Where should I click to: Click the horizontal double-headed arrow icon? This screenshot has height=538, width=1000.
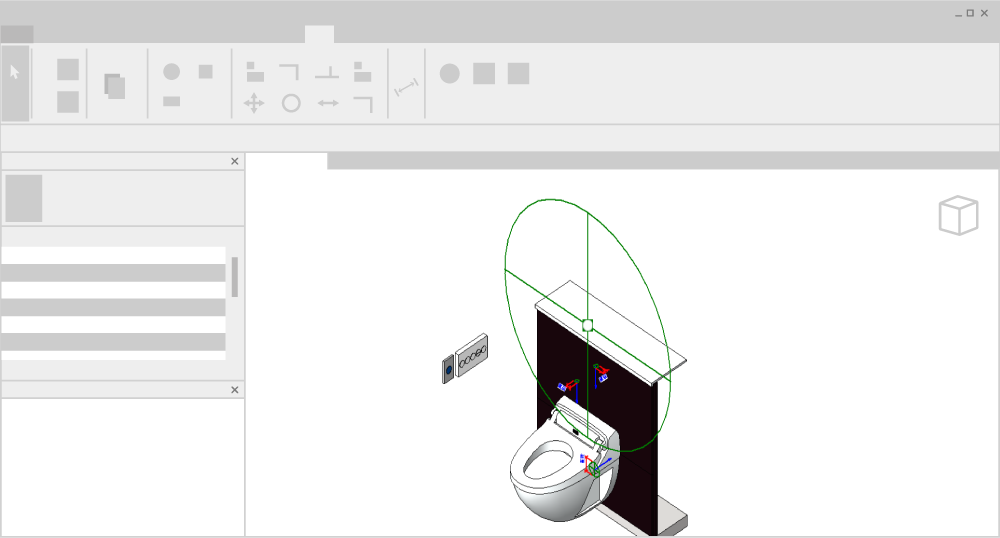(328, 103)
